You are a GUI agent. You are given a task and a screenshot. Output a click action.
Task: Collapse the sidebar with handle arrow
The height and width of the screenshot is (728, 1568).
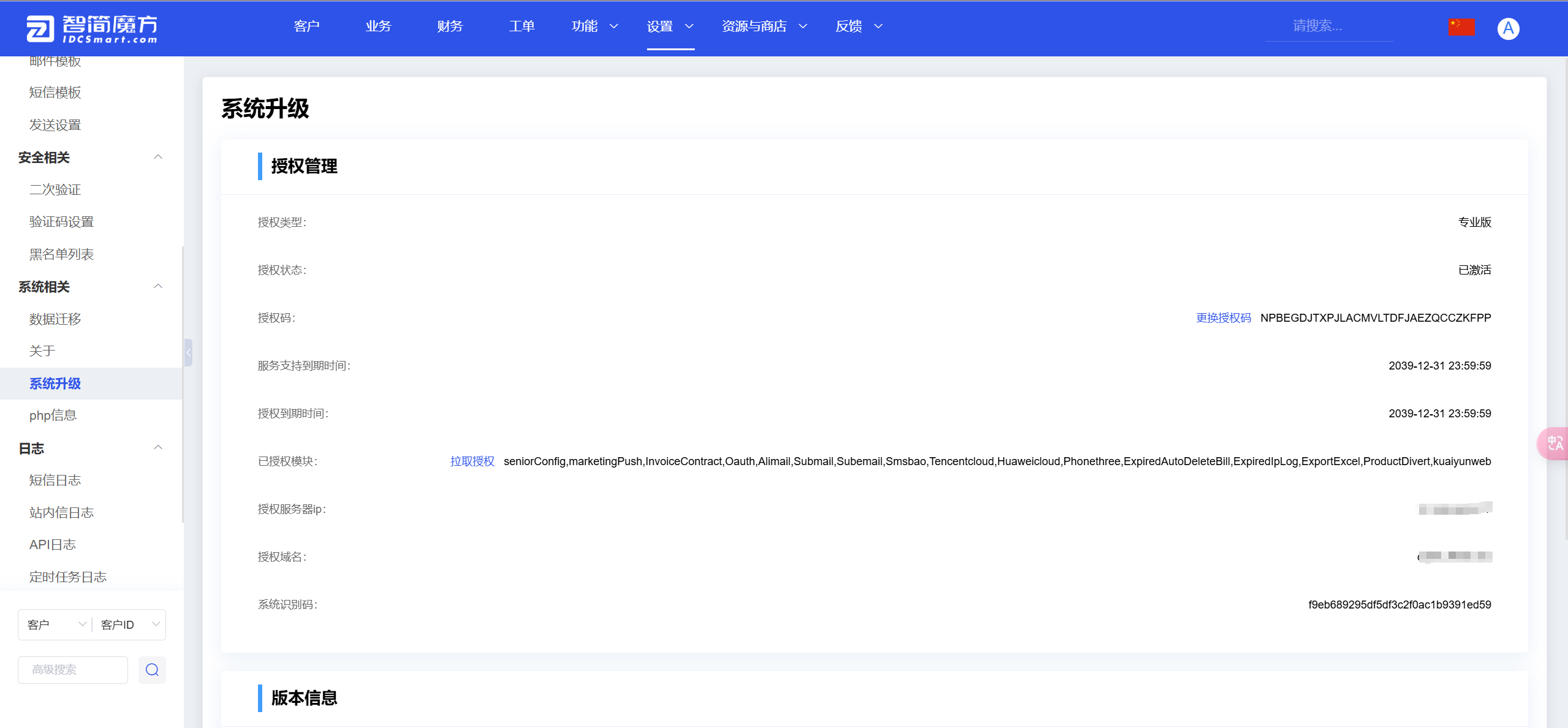188,352
